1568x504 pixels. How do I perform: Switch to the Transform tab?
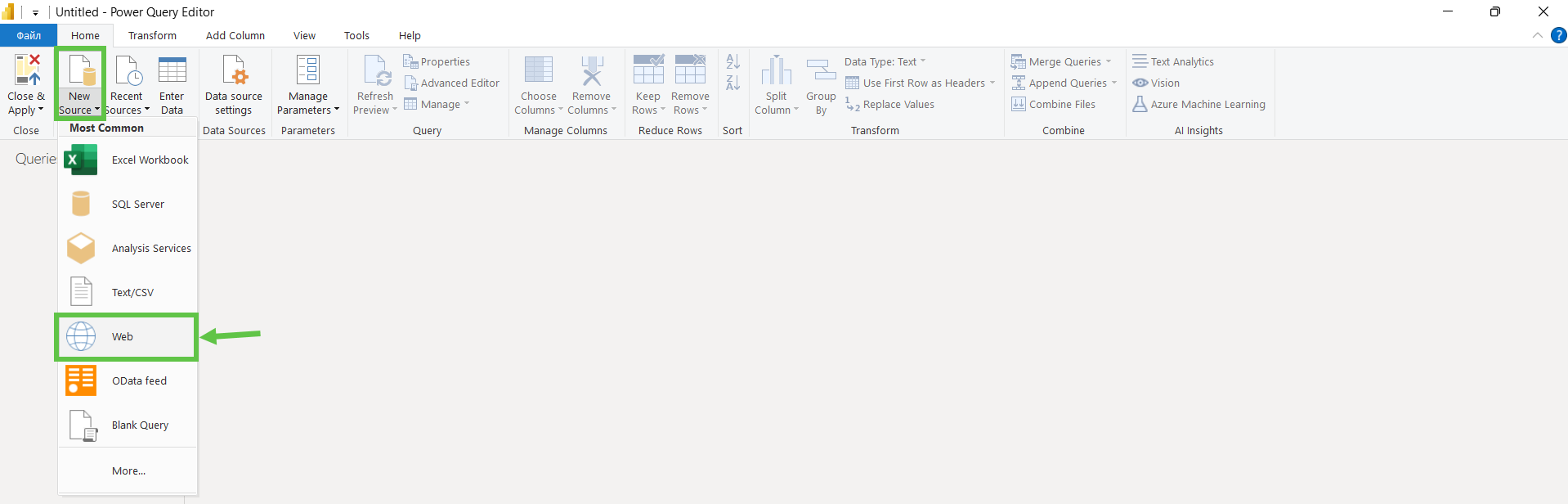click(152, 36)
